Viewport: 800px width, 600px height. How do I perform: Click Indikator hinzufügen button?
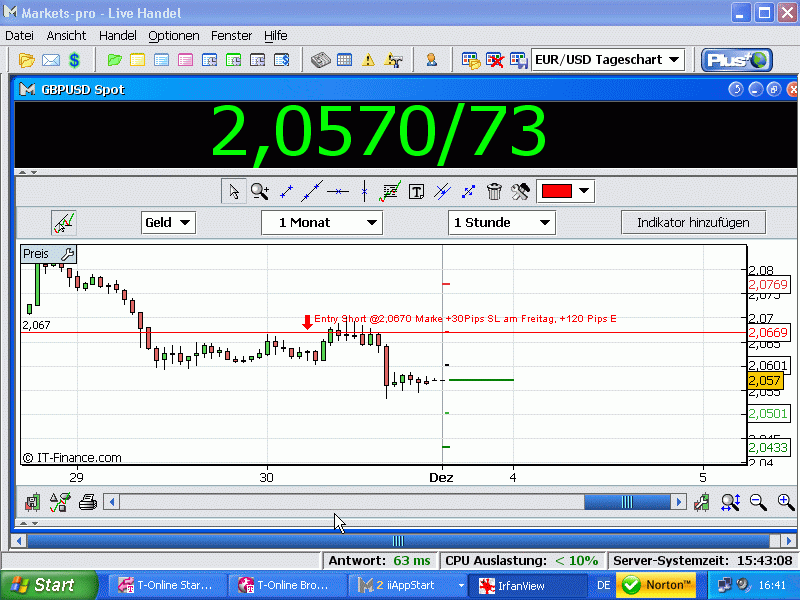[x=693, y=222]
